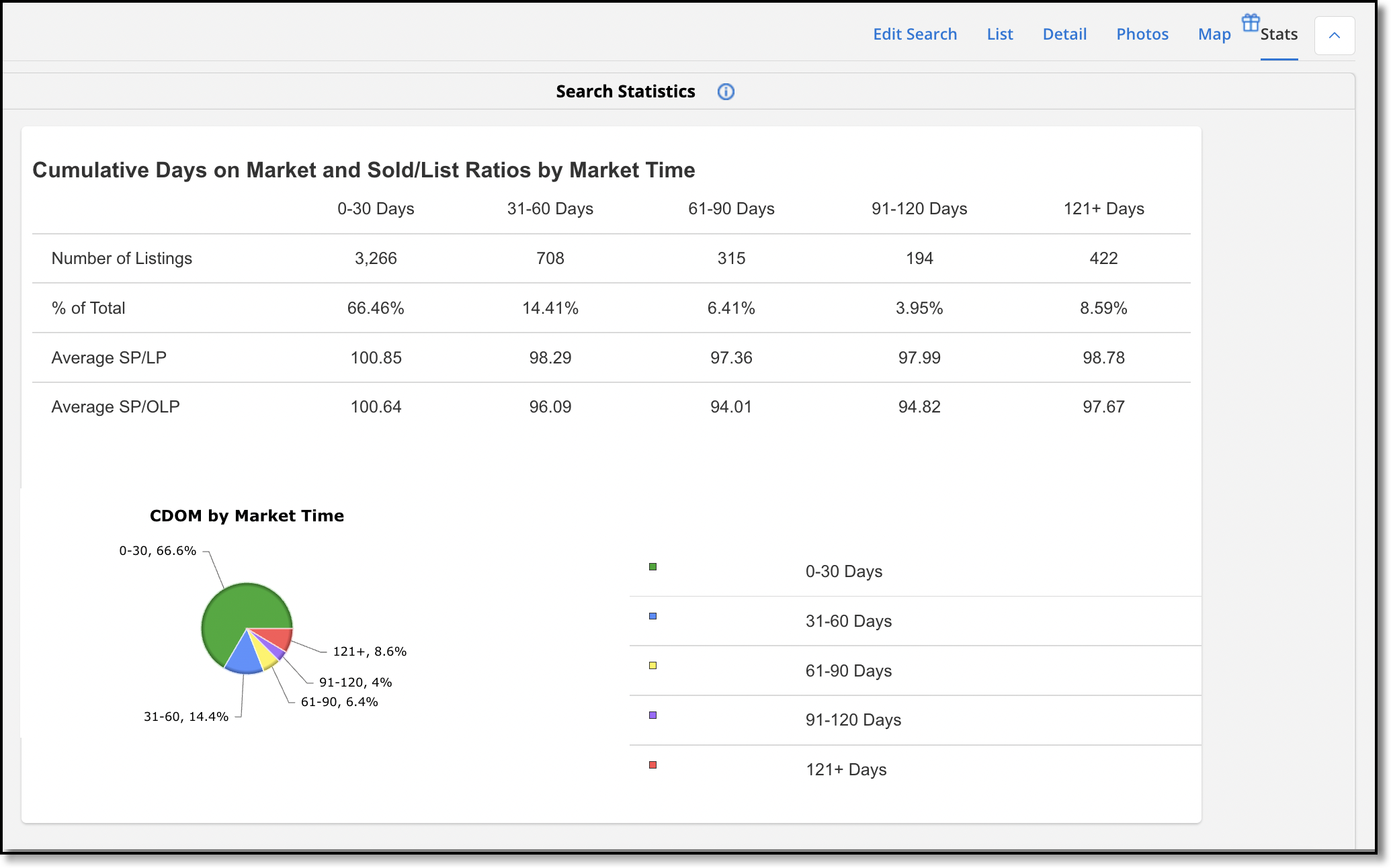The width and height of the screenshot is (1391, 868).
Task: Click the 3,266 listings count cell
Action: (376, 259)
